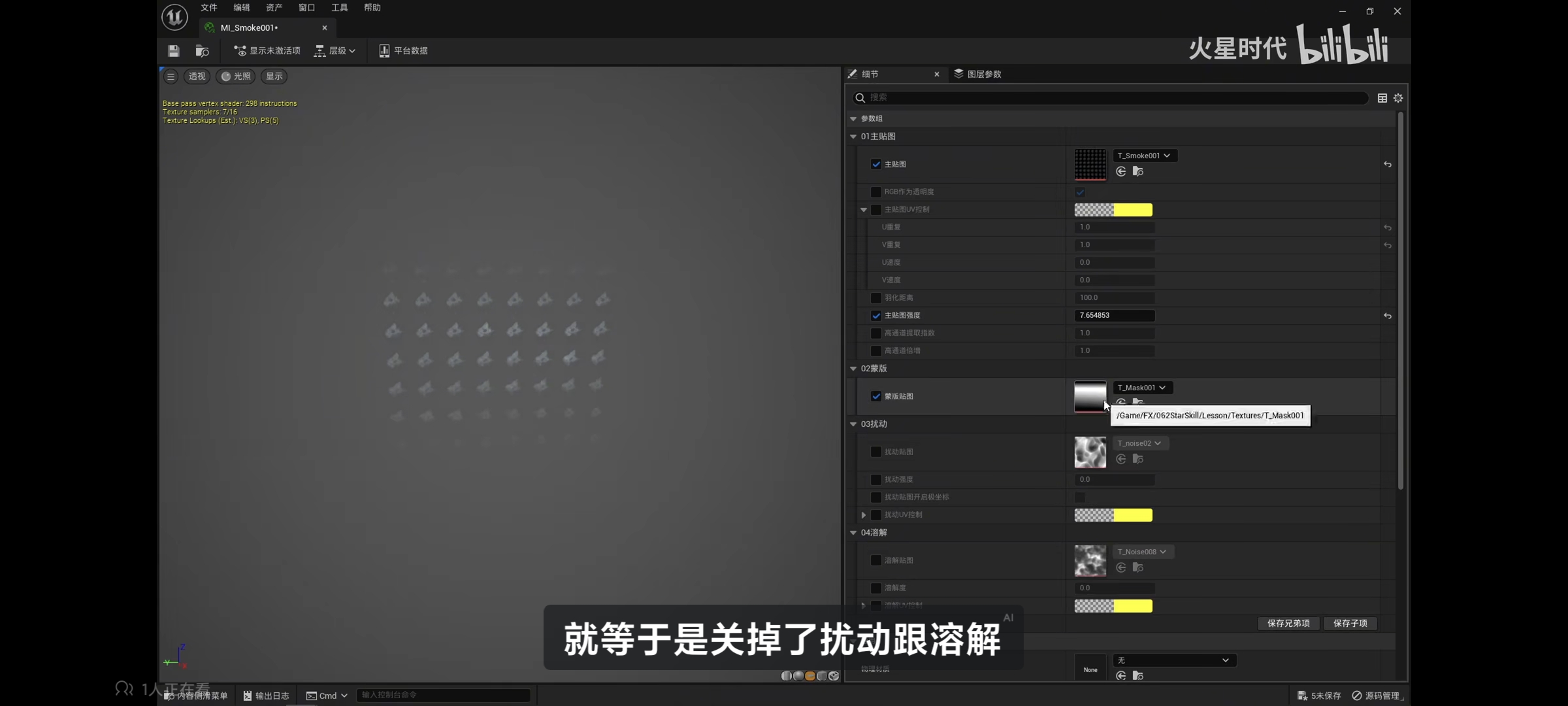Open details panel settings gear icon
Viewport: 1568px width, 706px height.
1398,97
